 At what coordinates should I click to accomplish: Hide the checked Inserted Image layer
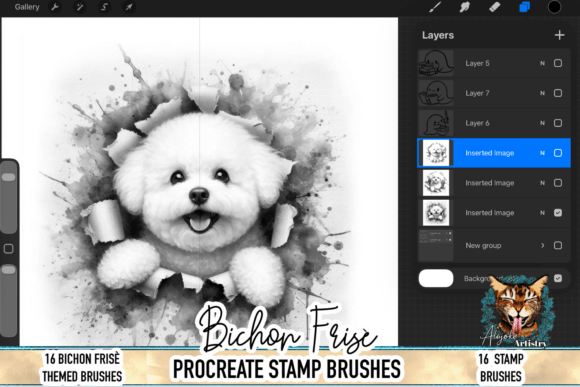coord(558,213)
